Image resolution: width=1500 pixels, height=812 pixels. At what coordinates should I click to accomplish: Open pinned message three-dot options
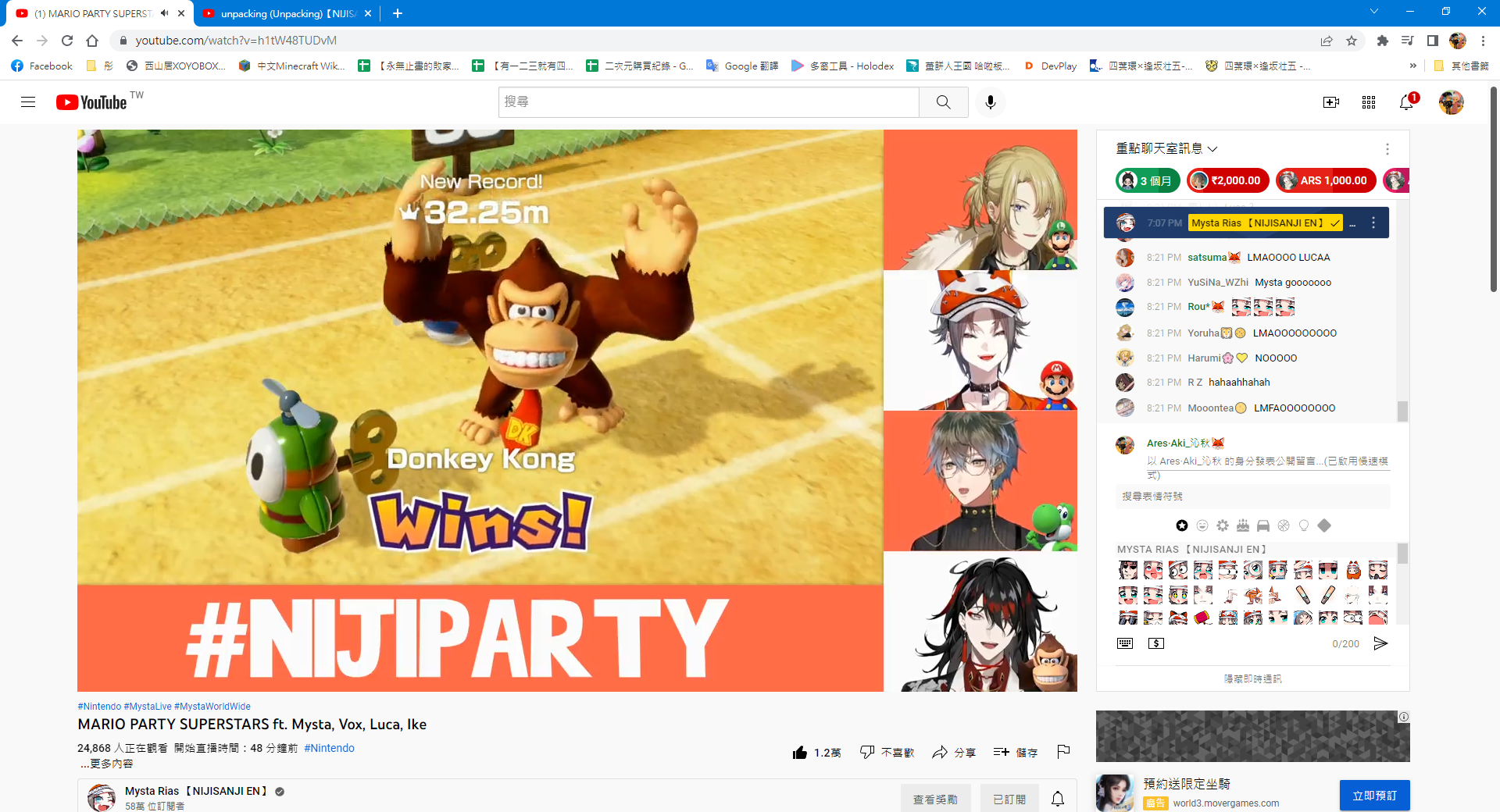tap(1373, 223)
